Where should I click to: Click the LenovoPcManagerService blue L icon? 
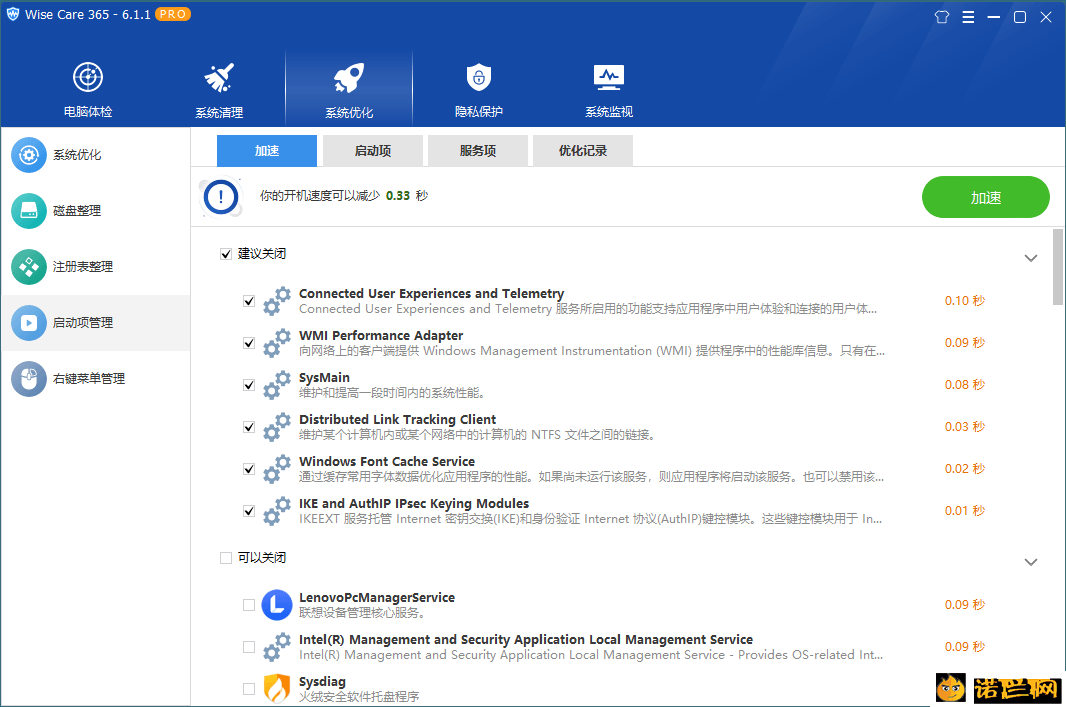[277, 605]
